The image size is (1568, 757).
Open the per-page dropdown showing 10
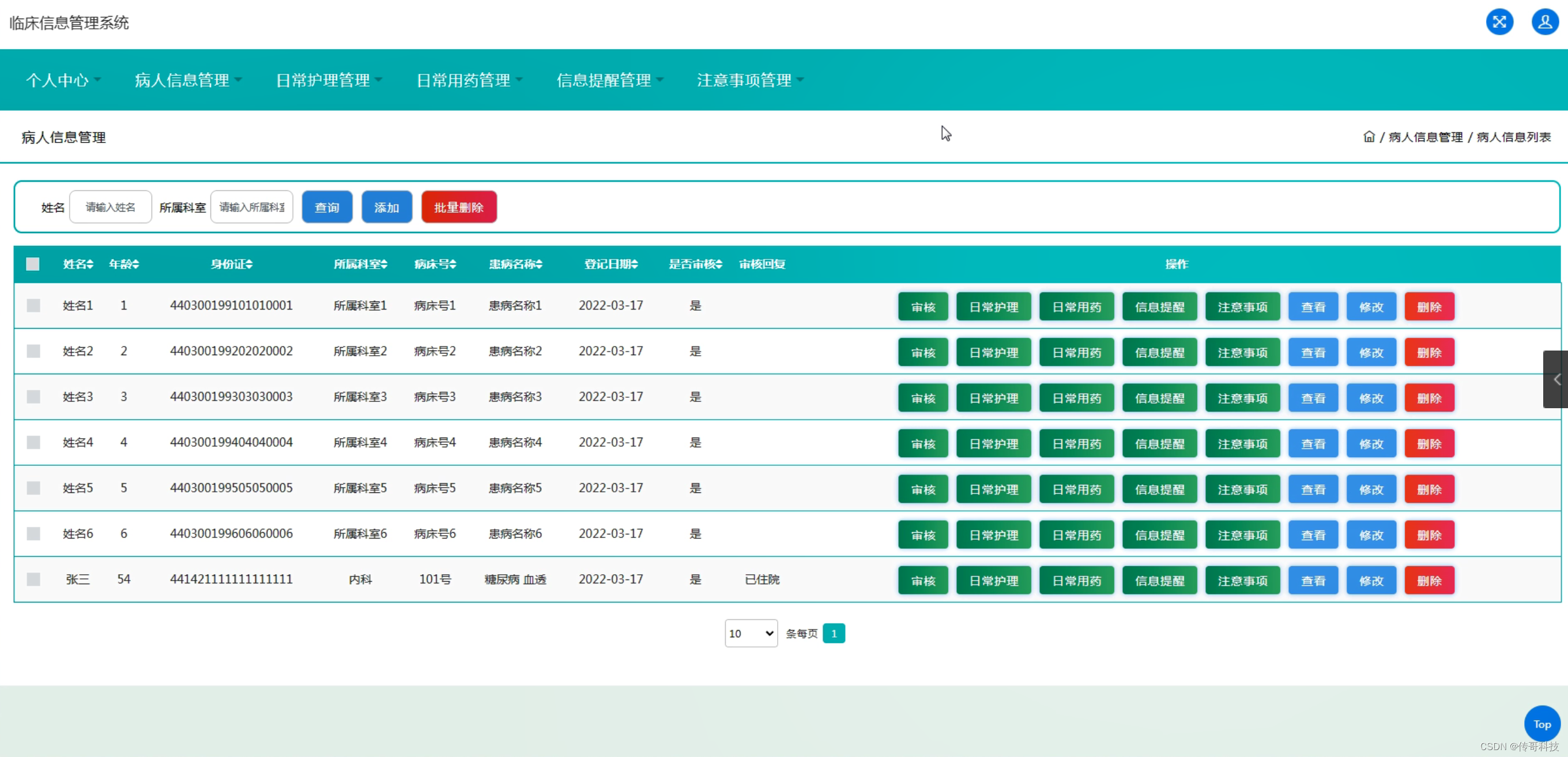point(751,634)
